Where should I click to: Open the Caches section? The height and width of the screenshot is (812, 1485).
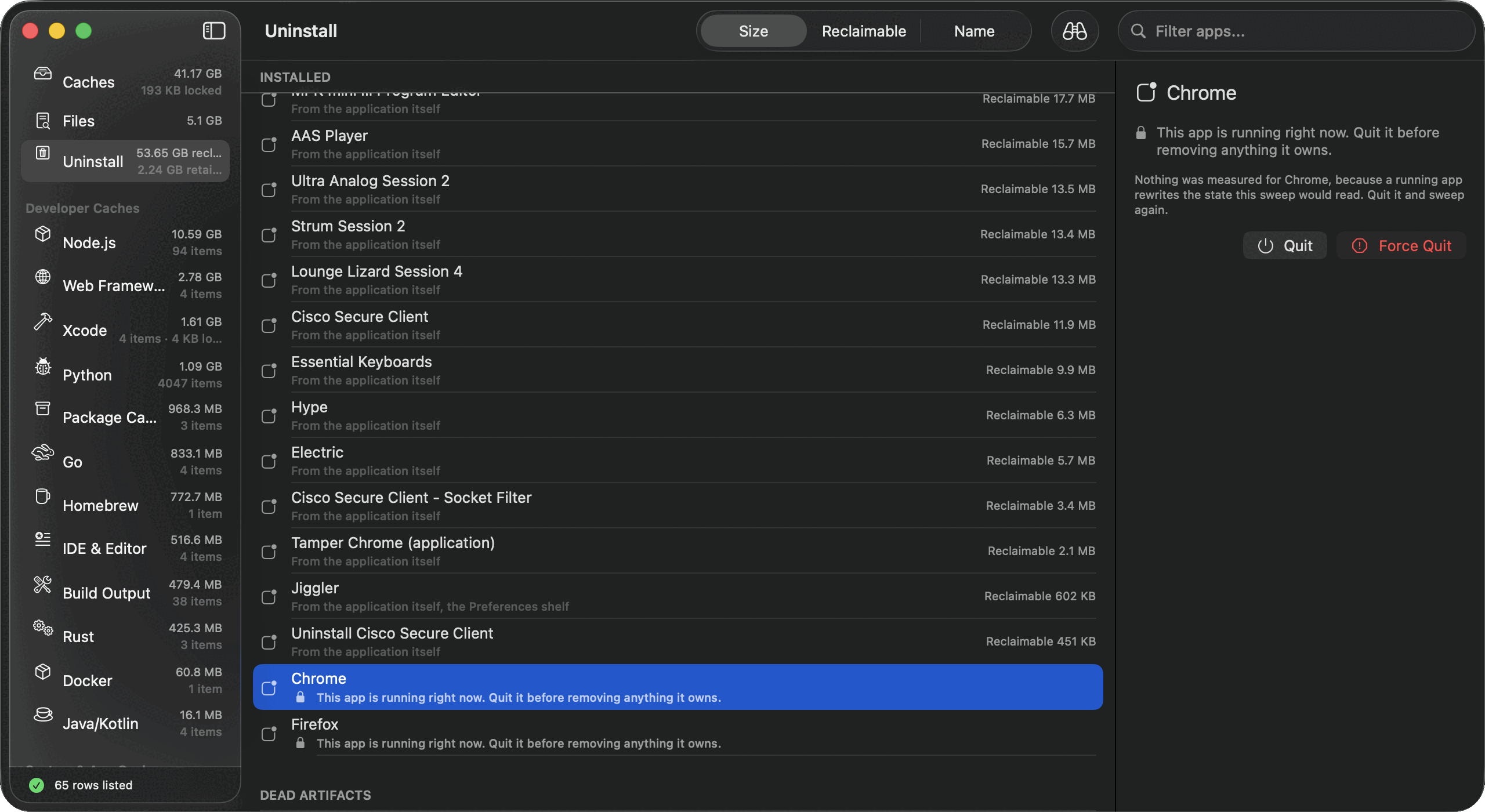tap(125, 82)
